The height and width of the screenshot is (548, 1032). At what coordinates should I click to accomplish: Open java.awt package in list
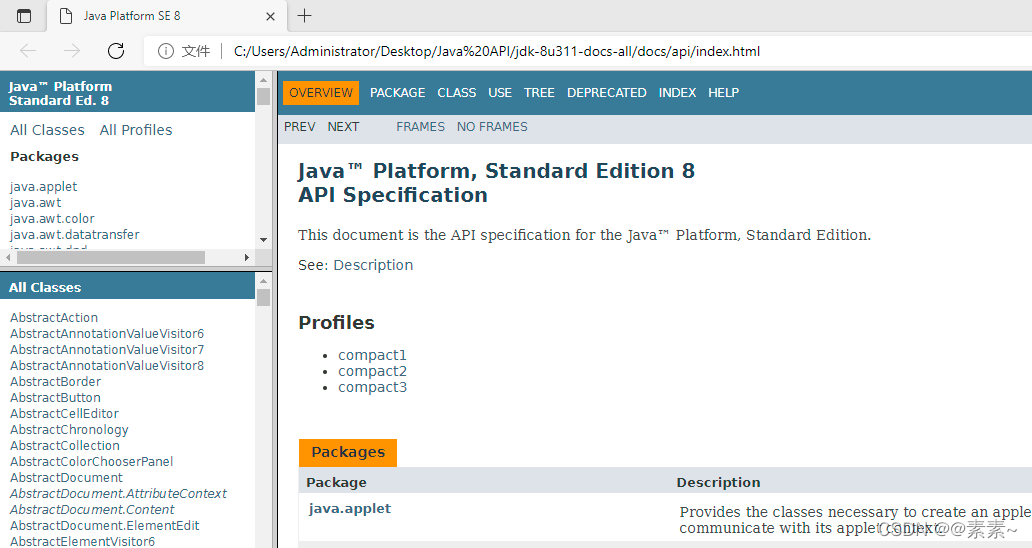[36, 203]
